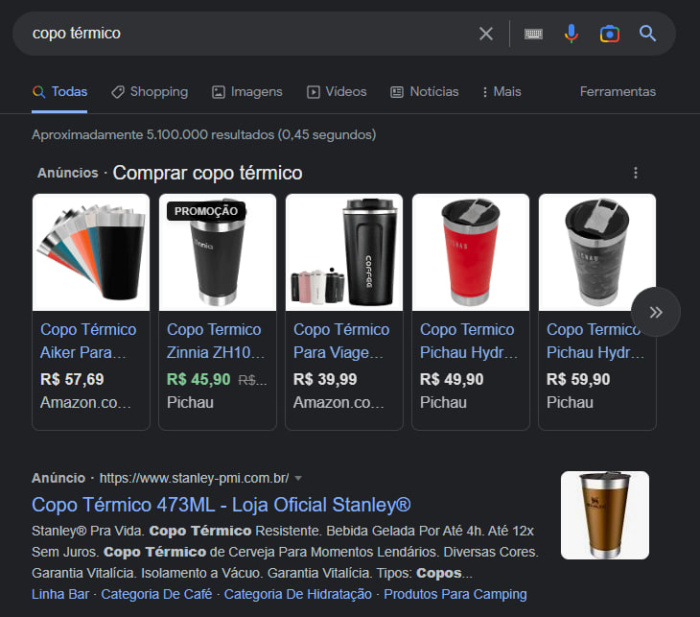Screen dimensions: 700x617
Task: Open the Notícias tab
Action: (424, 92)
